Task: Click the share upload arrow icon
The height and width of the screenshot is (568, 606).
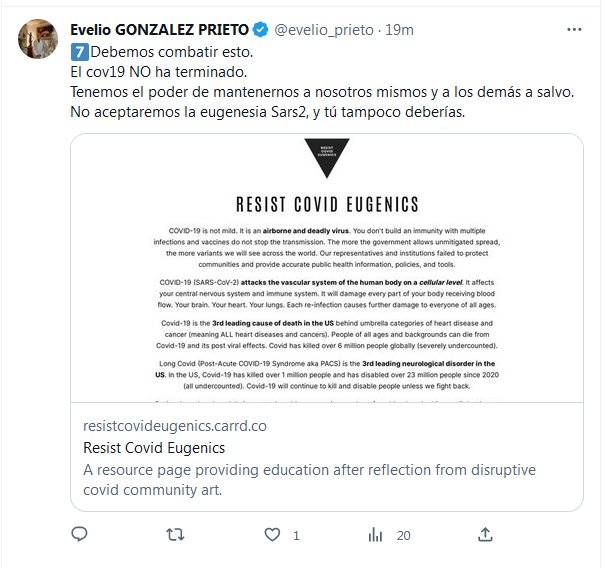Action: click(471, 536)
